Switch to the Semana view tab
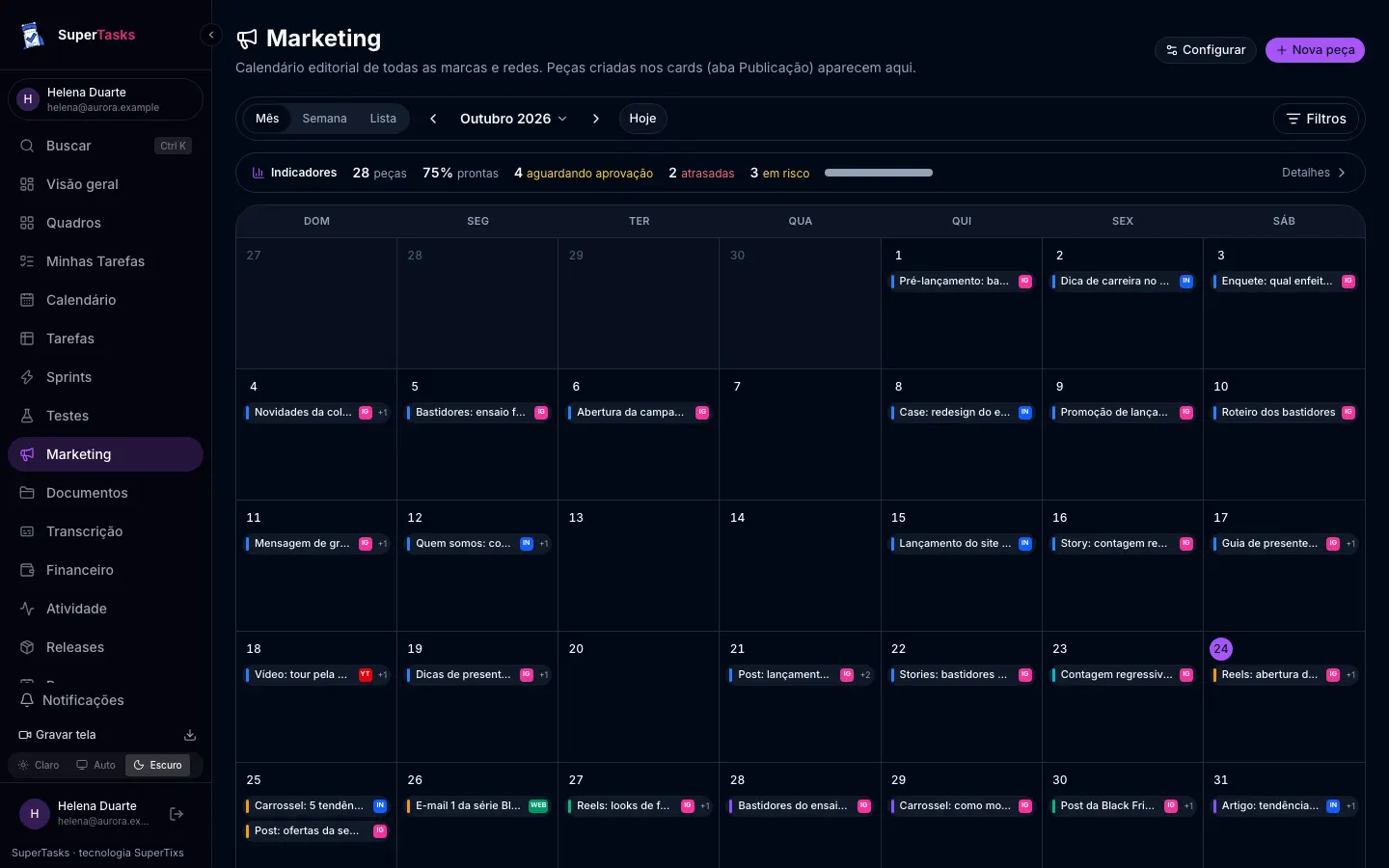 tap(324, 119)
